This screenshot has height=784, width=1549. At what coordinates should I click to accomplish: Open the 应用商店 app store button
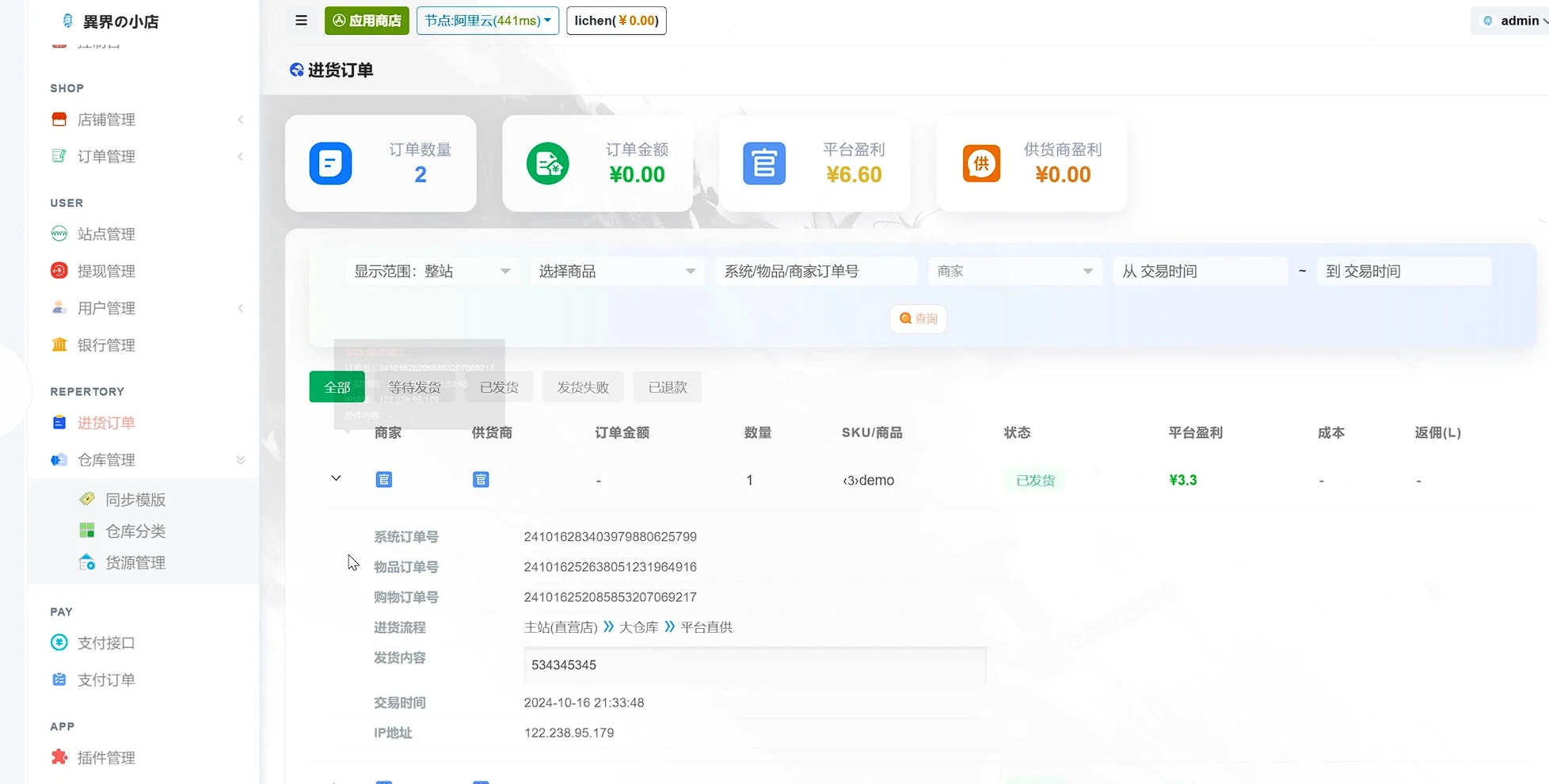click(367, 21)
